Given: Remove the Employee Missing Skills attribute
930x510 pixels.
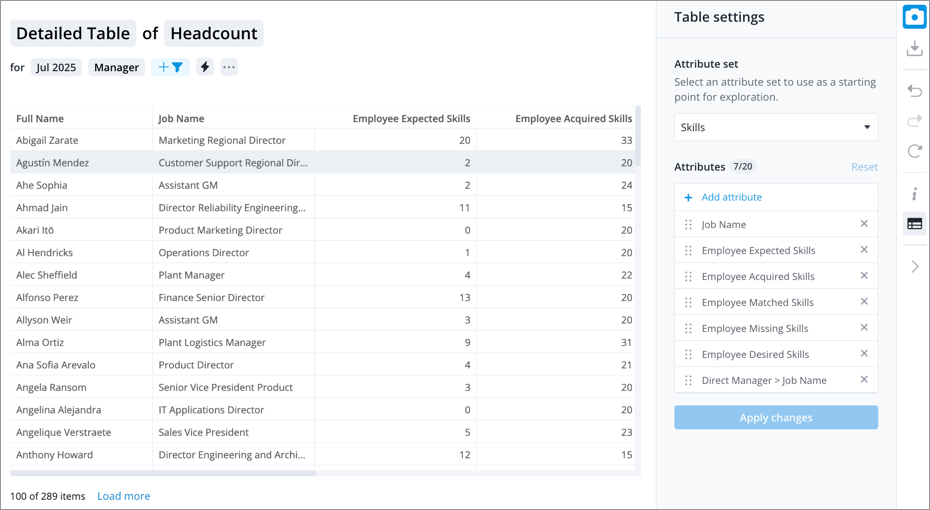Looking at the screenshot, I should [864, 328].
